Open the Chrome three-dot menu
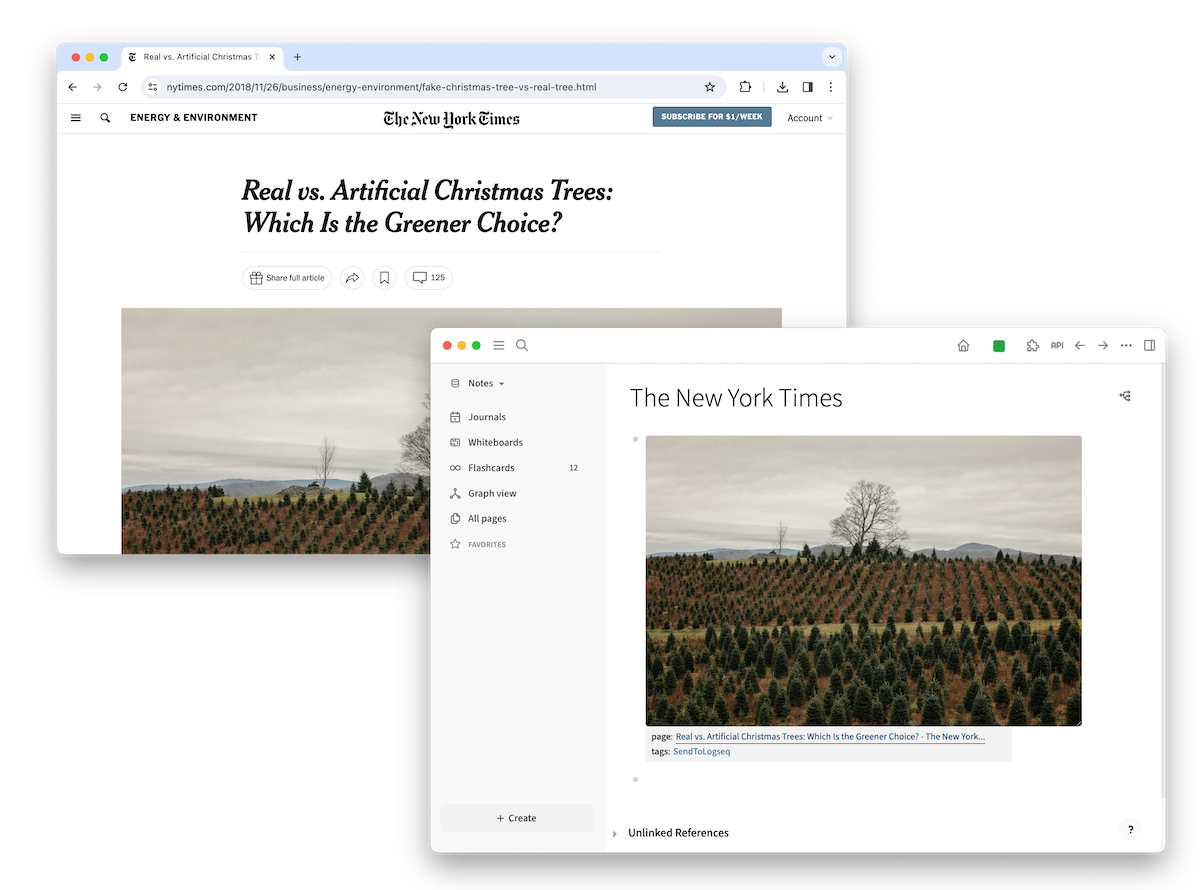 point(831,87)
